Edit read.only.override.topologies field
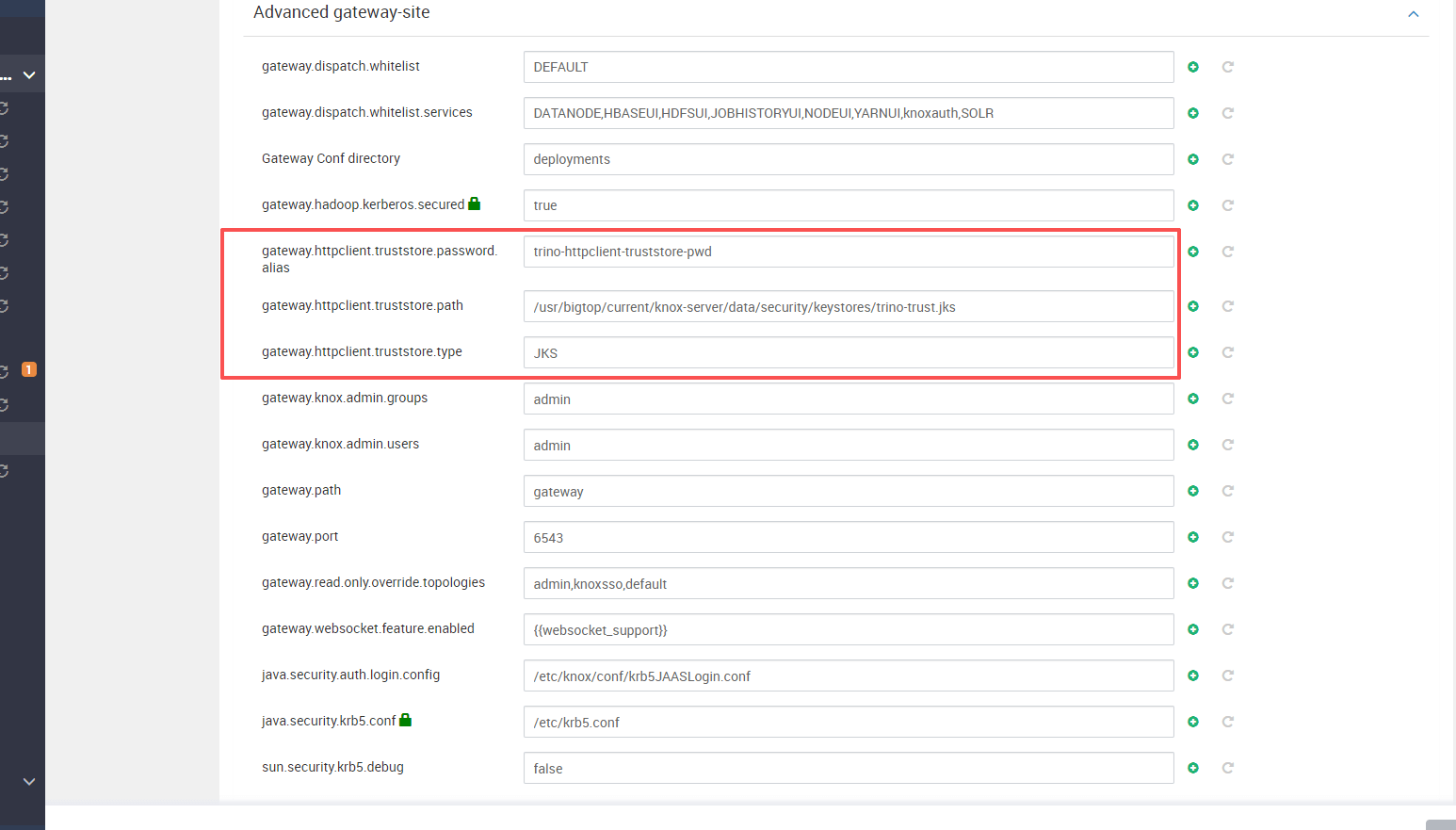The width and height of the screenshot is (1456, 830). point(849,583)
